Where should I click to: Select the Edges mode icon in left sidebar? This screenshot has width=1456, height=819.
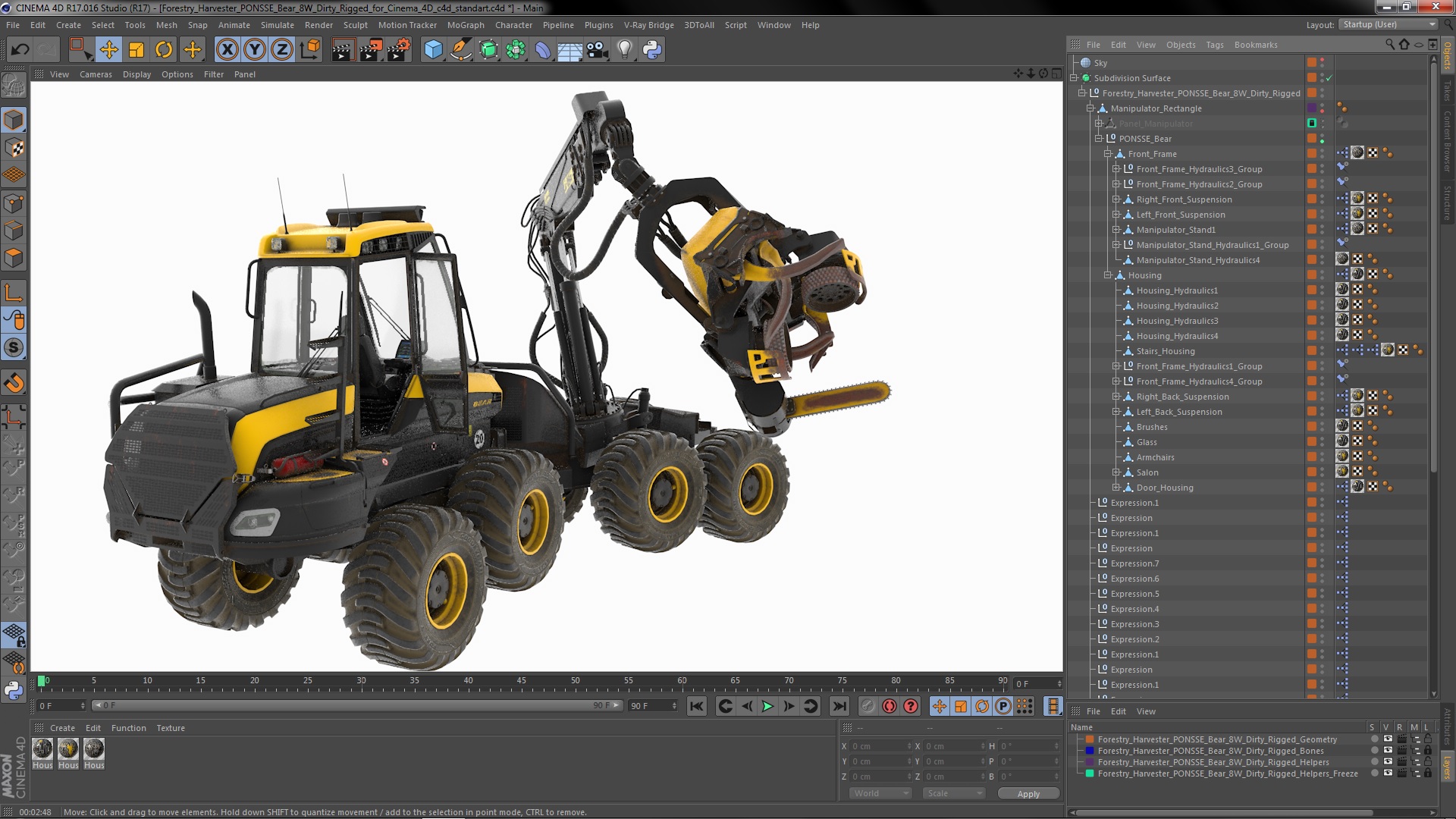pyautogui.click(x=14, y=231)
